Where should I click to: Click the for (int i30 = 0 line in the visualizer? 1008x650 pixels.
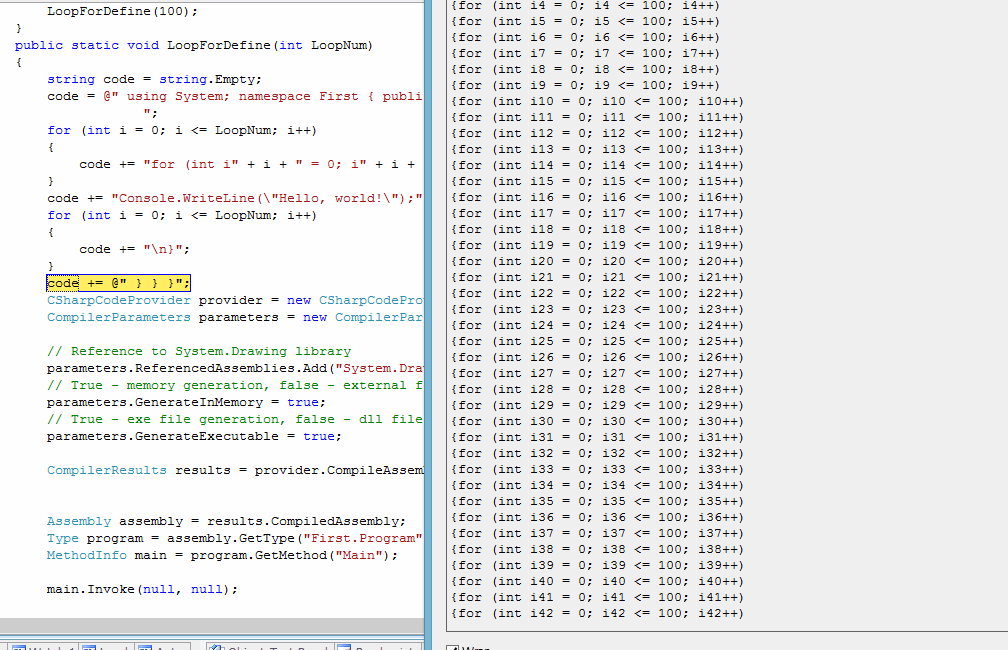597,421
